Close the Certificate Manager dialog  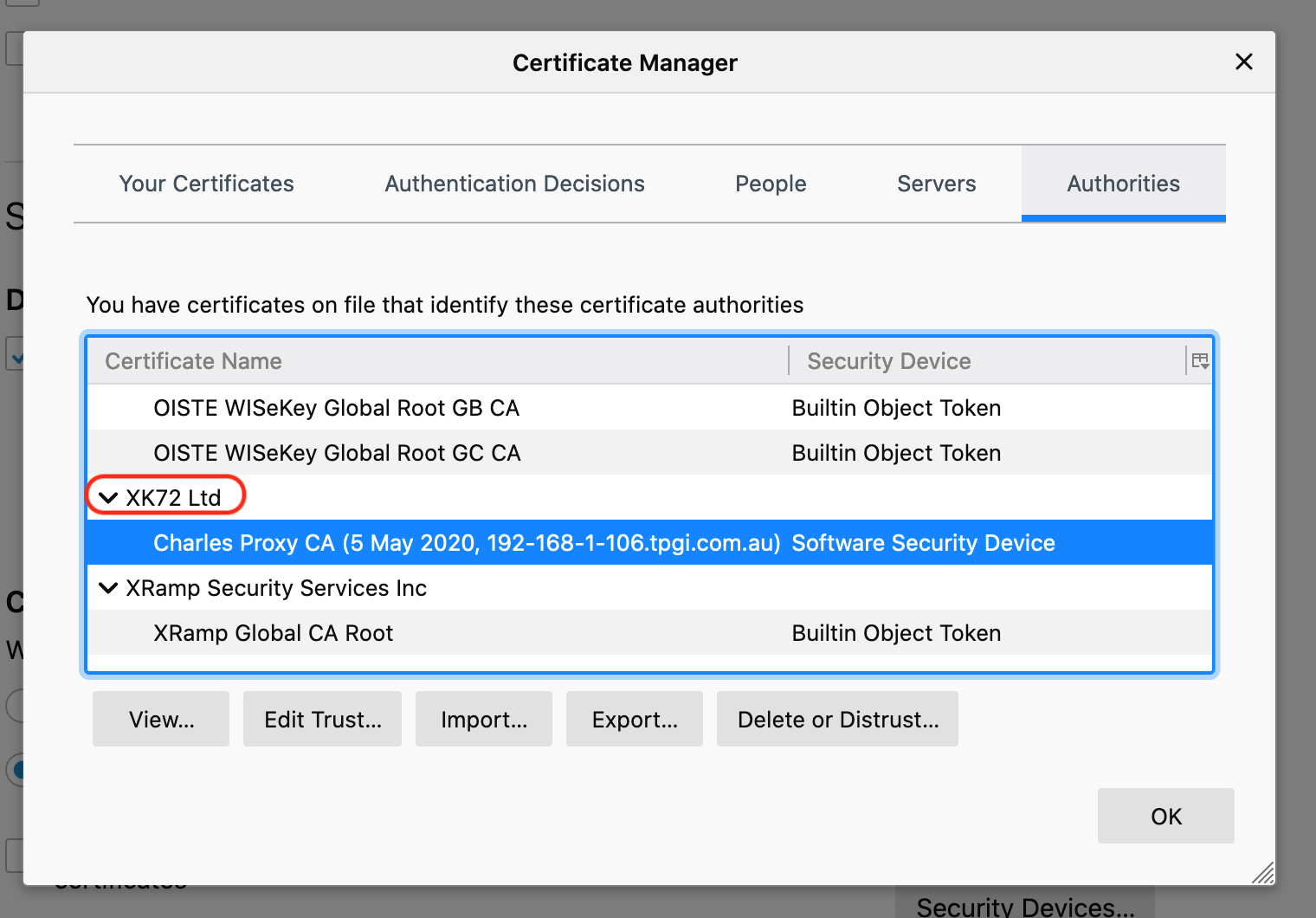pyautogui.click(x=1243, y=61)
